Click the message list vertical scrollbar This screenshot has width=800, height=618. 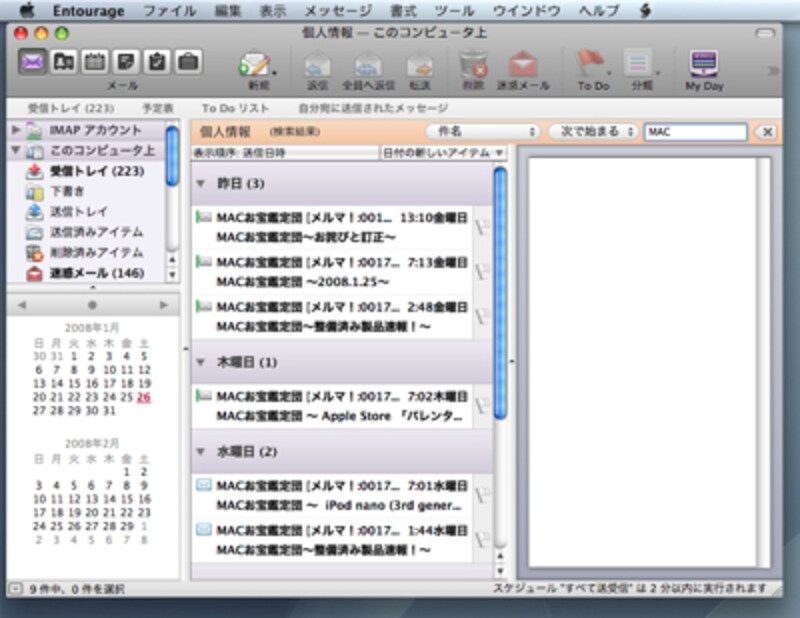click(x=500, y=300)
